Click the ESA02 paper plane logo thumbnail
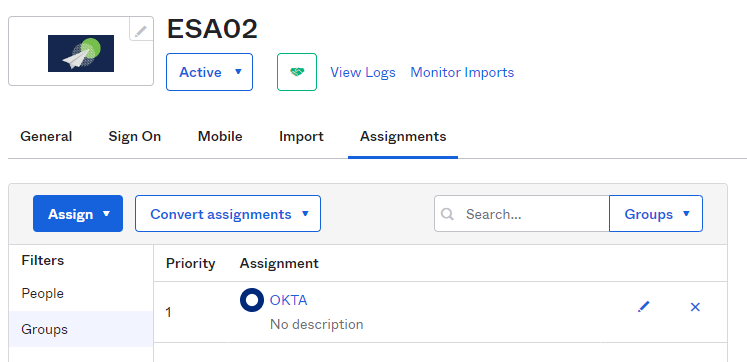The width and height of the screenshot is (747, 362). pos(81,53)
